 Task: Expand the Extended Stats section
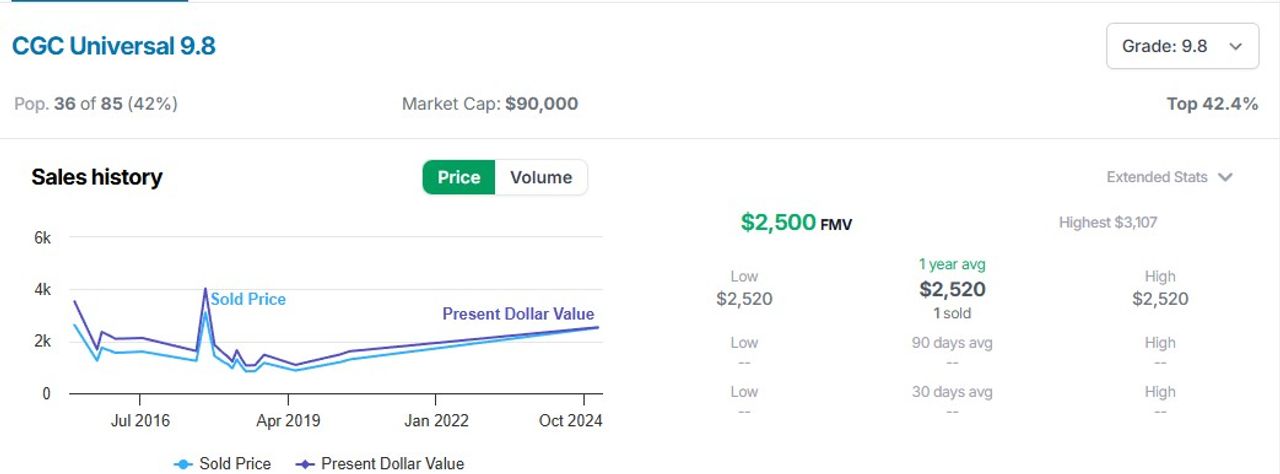coord(1169,177)
